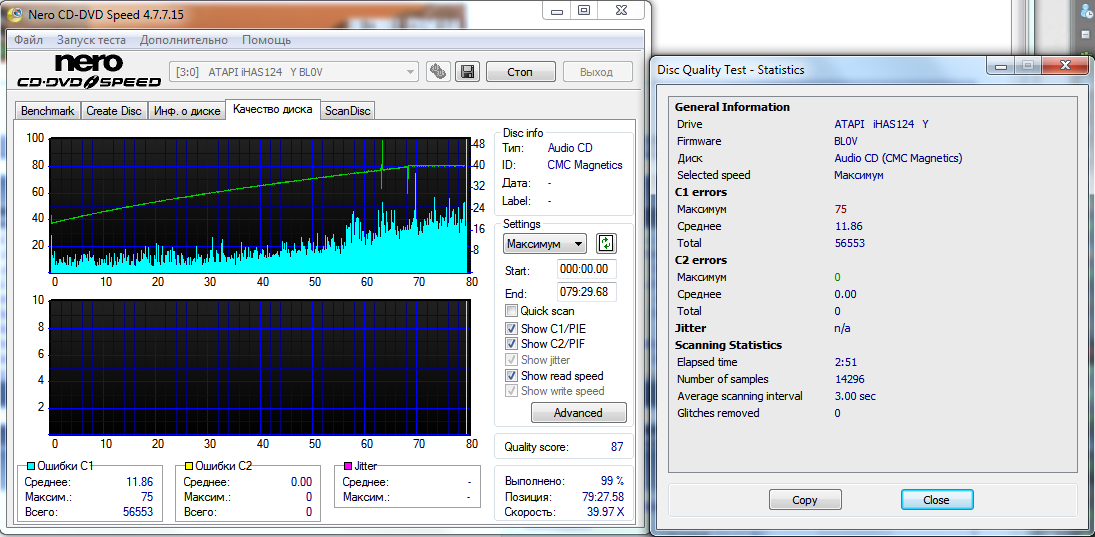Click Copy in the statistics dialog
The height and width of the screenshot is (537, 1095).
click(805, 500)
